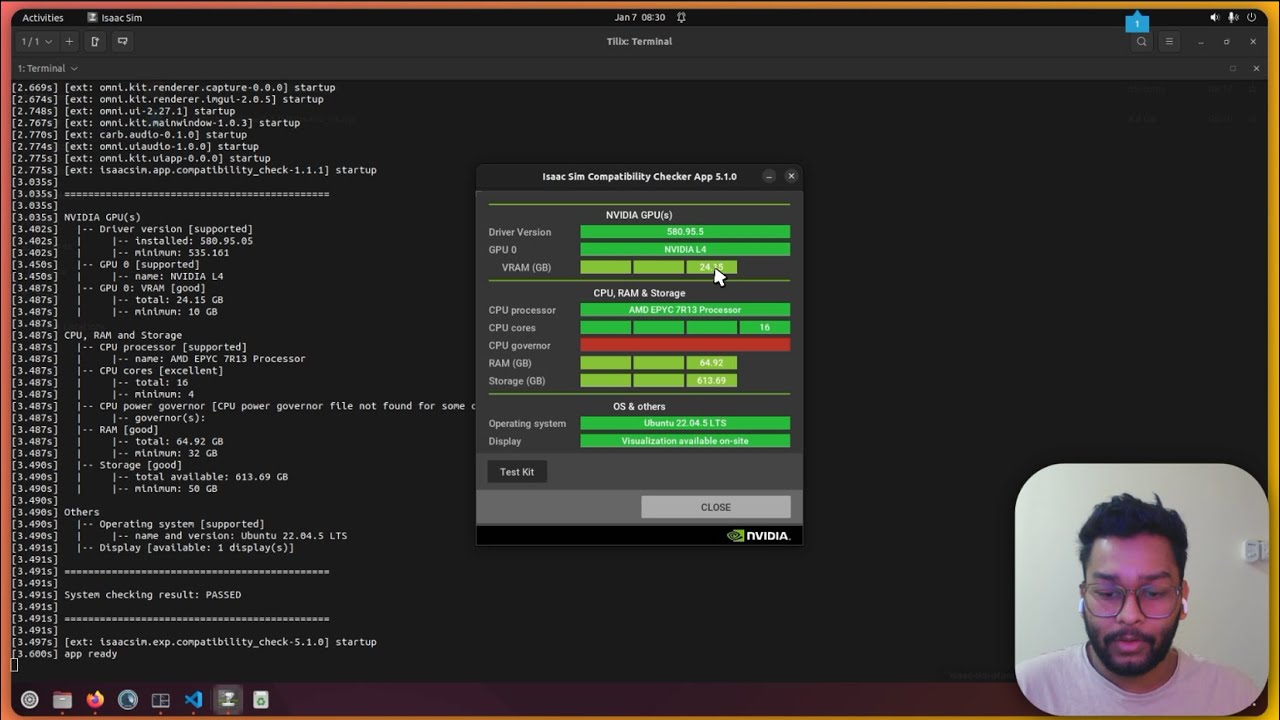Viewport: 1280px width, 720px height.
Task: Open the Jan 7 08:30 clock menu
Action: pos(639,17)
